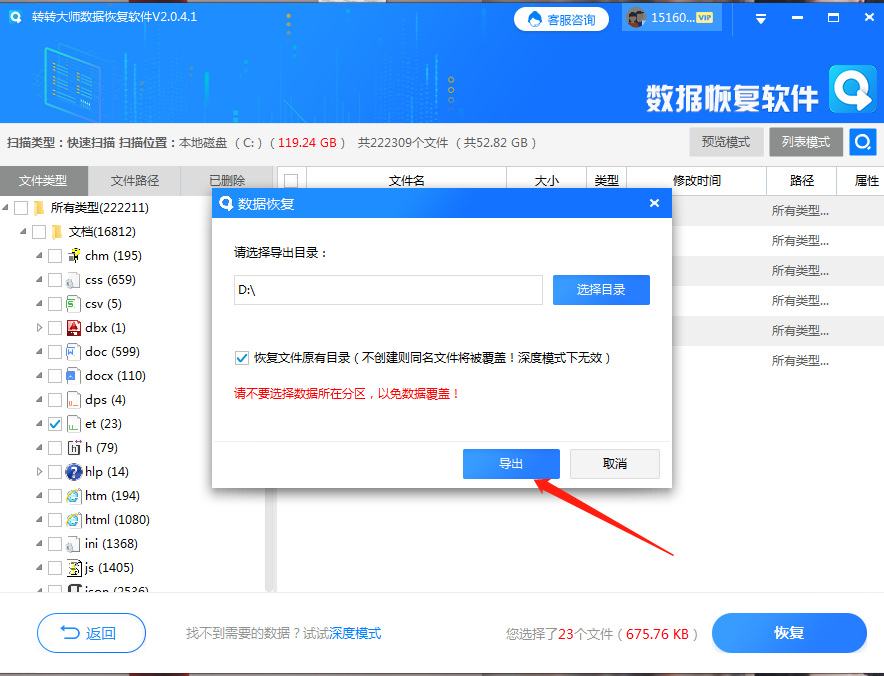884x676 pixels.
Task: Uncheck the et (23) file type
Action: pyautogui.click(x=55, y=423)
